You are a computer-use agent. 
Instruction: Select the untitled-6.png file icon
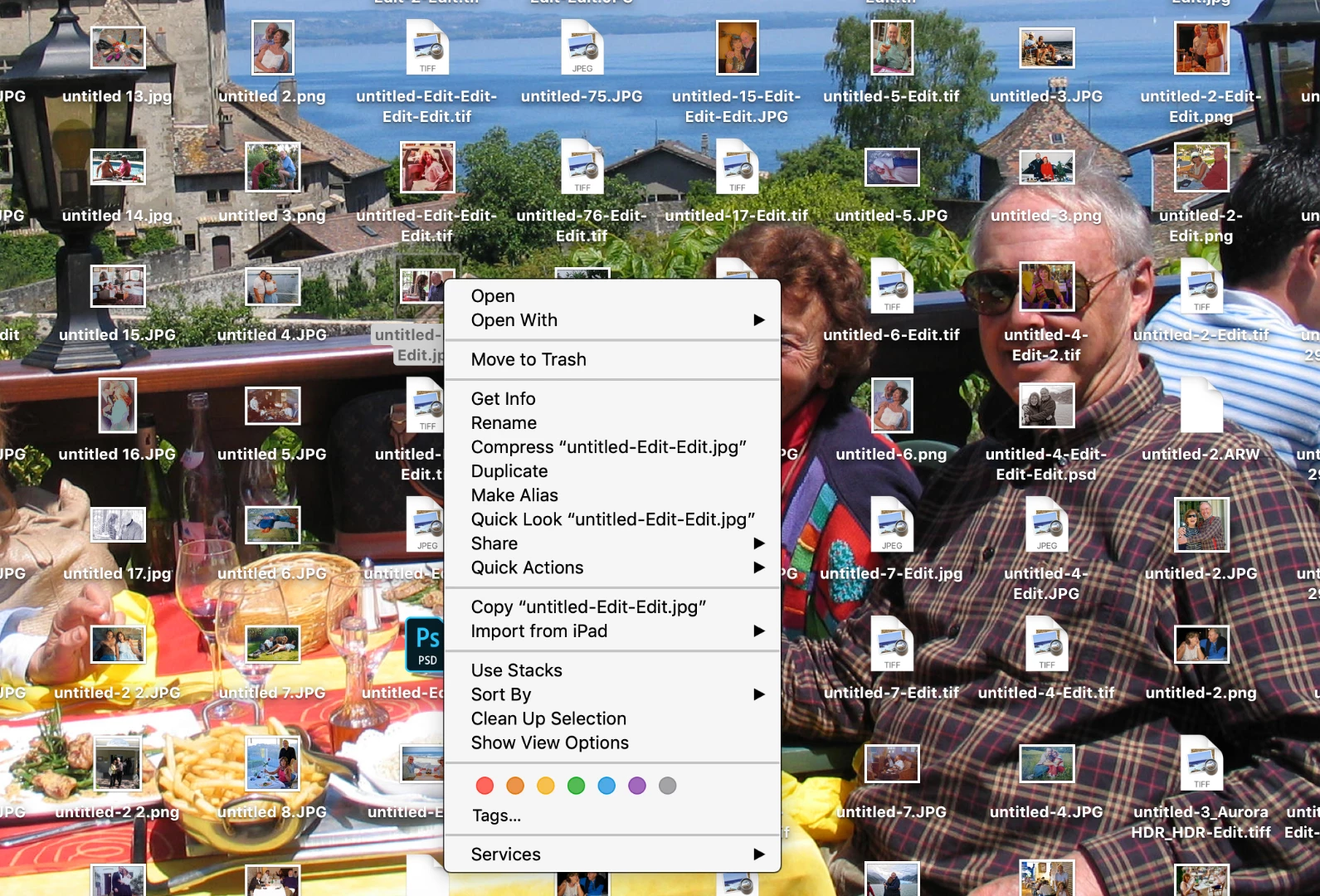pos(892,406)
